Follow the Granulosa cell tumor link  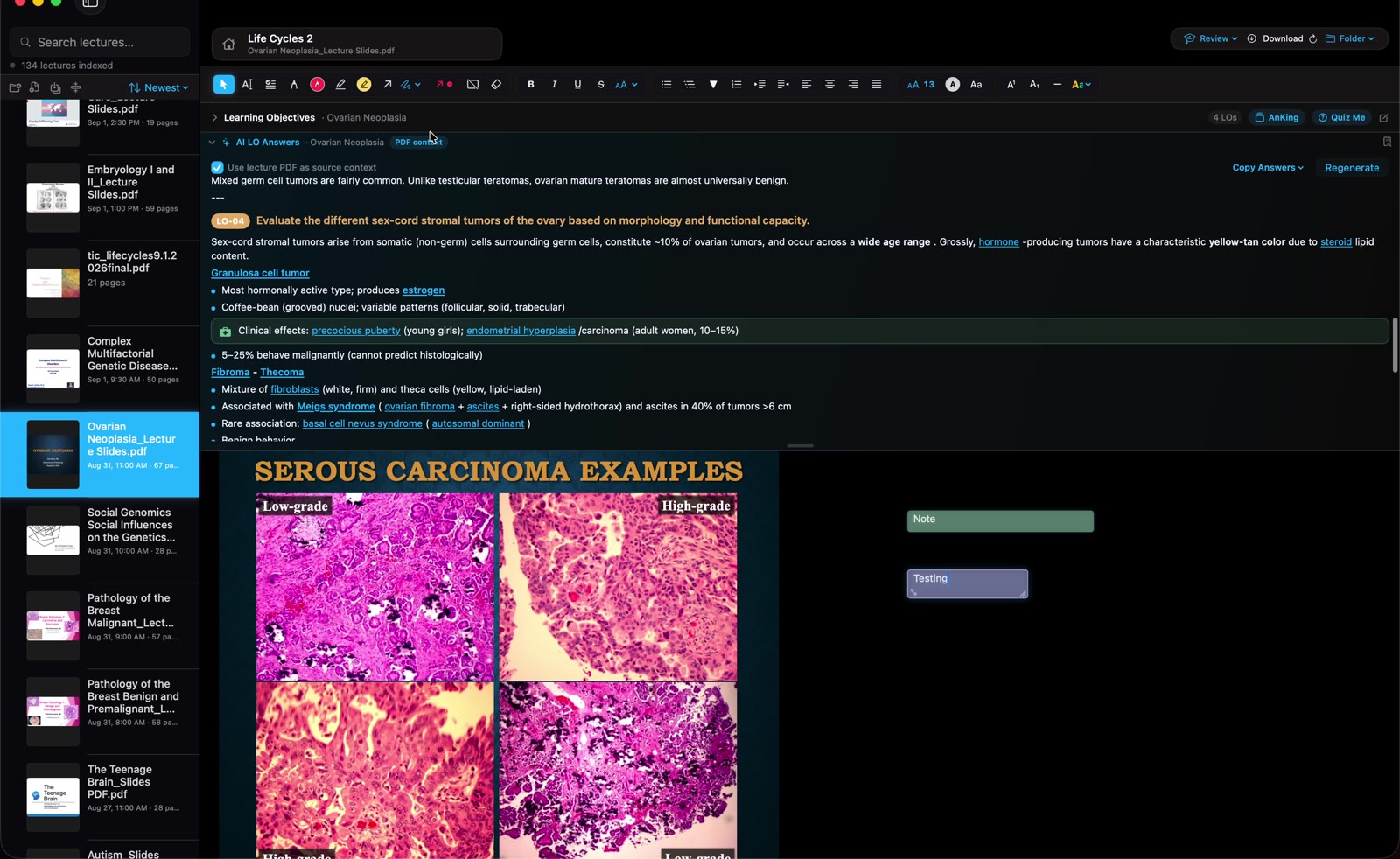pos(260,274)
